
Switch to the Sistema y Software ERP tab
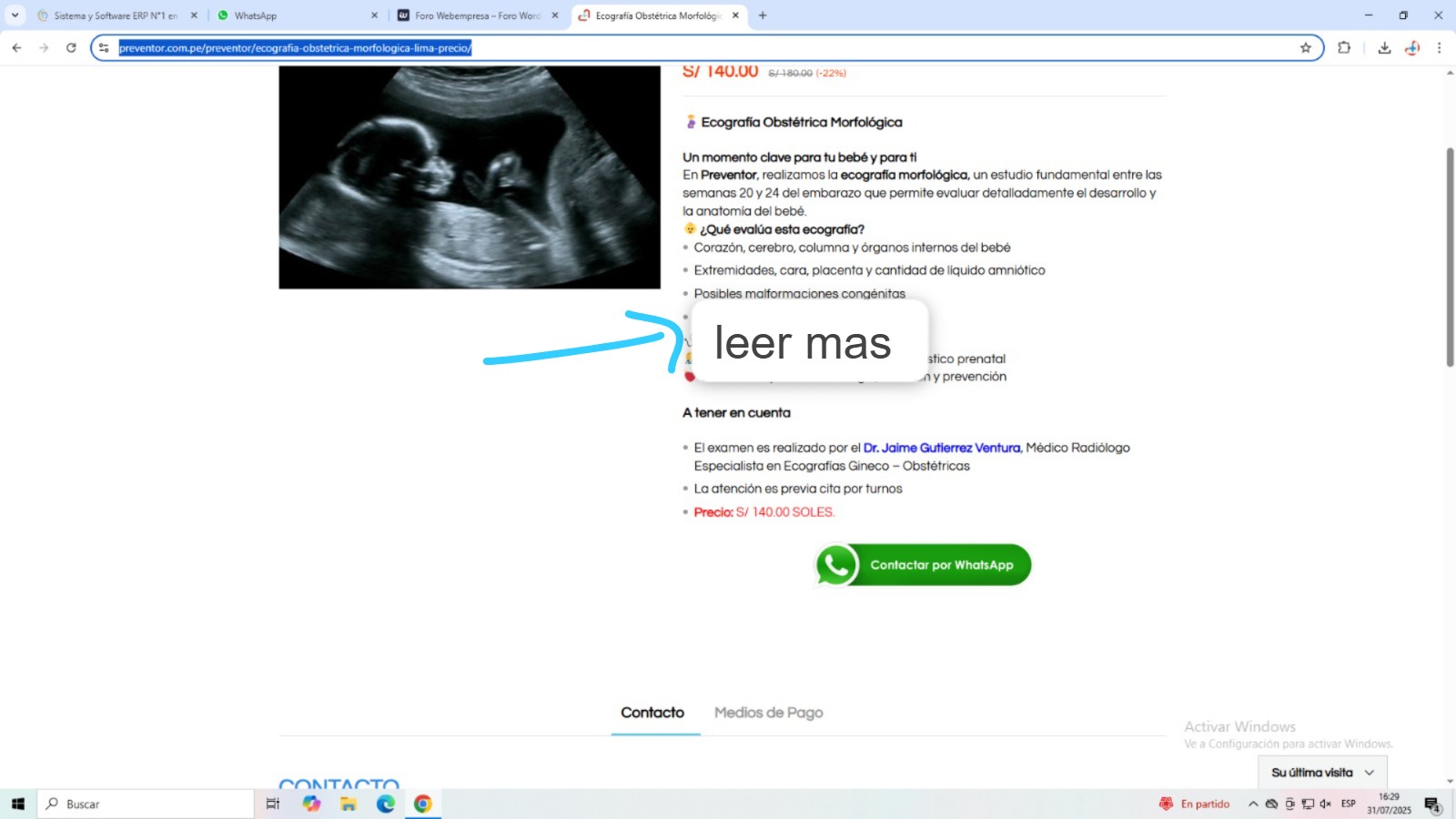tap(116, 15)
